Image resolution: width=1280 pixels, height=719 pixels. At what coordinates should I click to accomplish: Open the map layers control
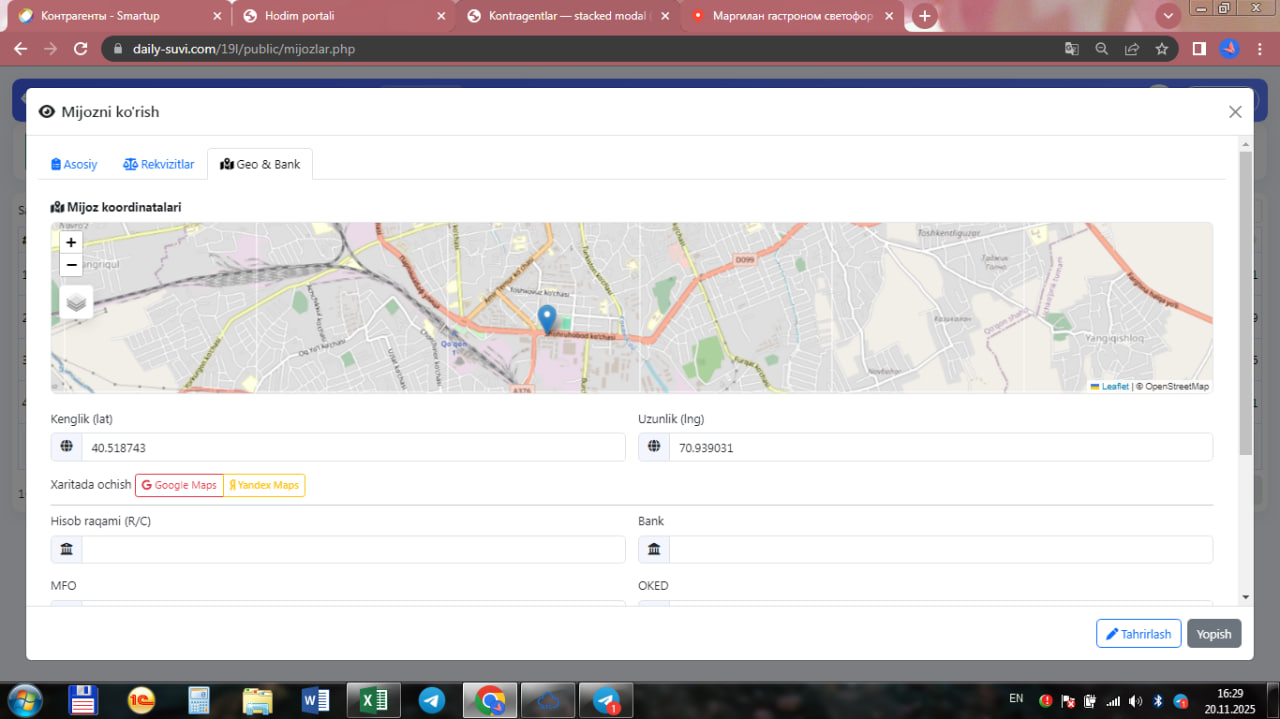point(77,301)
